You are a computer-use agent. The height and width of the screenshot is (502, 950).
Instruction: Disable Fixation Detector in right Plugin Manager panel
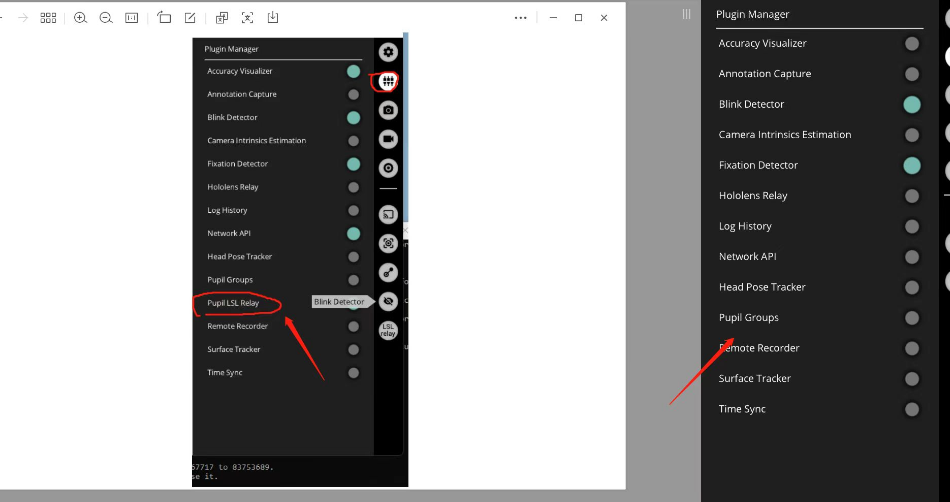[x=911, y=165]
